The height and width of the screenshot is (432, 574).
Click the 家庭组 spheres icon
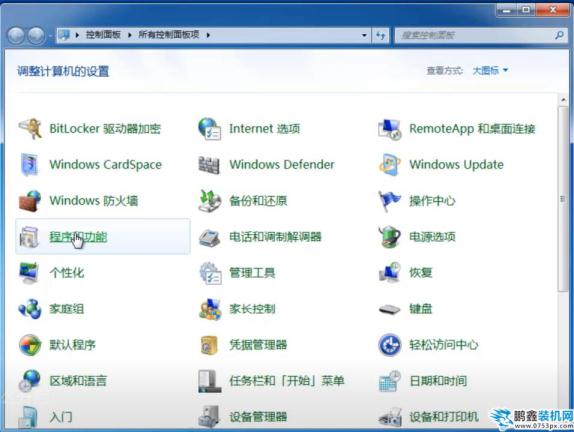(30, 309)
